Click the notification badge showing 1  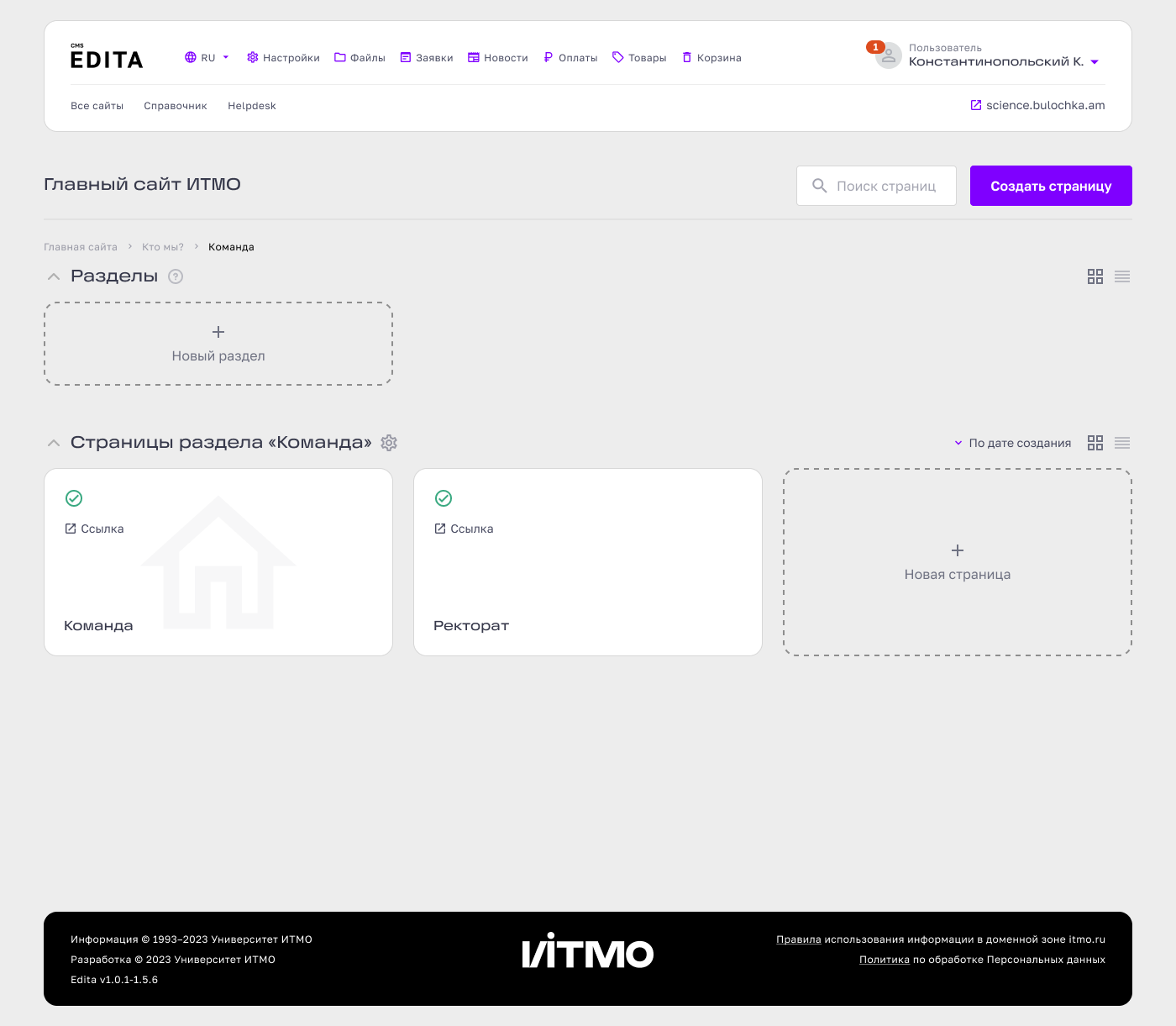(875, 47)
